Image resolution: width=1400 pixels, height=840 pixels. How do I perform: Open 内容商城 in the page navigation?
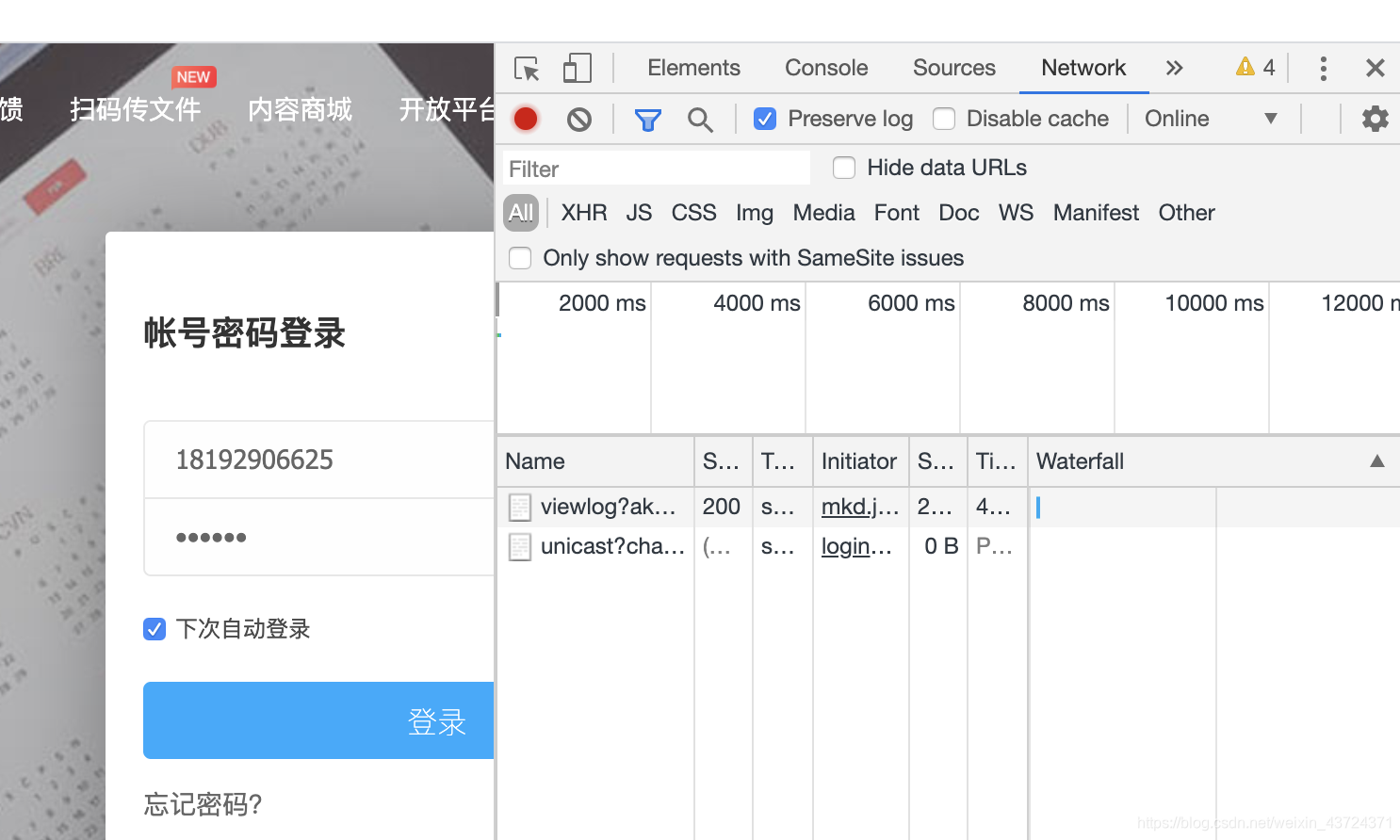[300, 109]
